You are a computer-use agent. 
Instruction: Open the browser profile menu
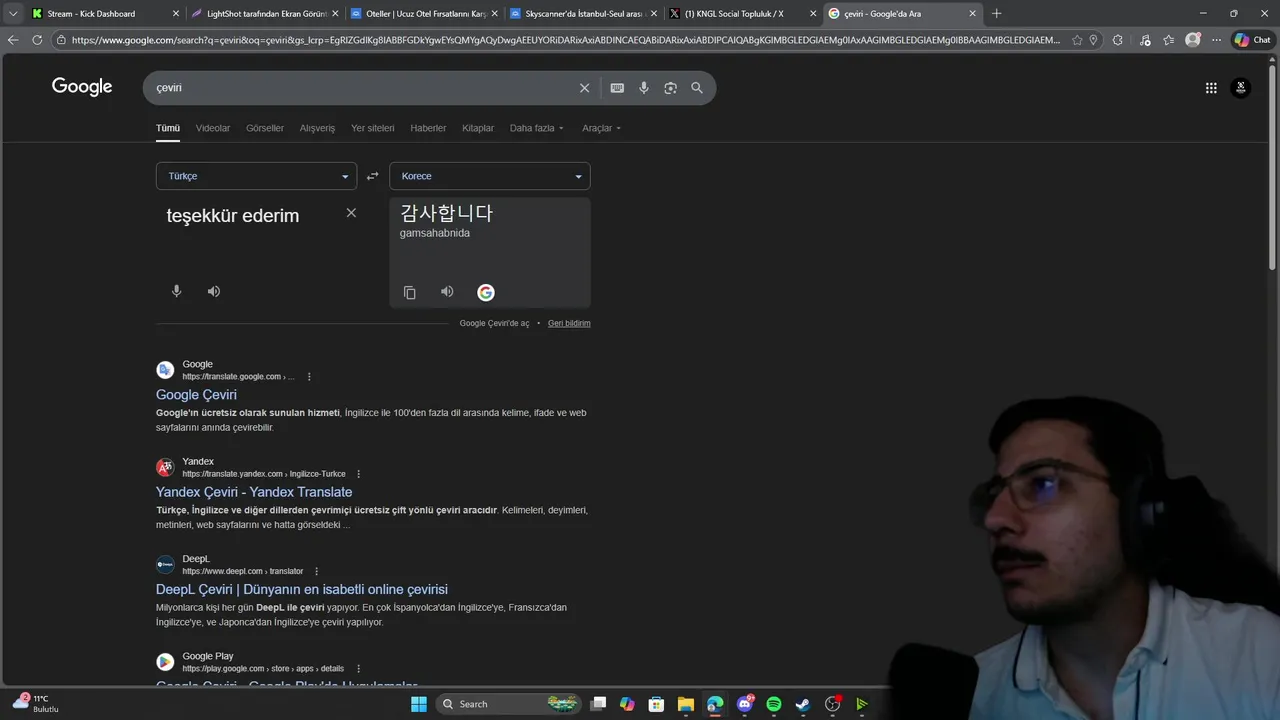point(1193,40)
